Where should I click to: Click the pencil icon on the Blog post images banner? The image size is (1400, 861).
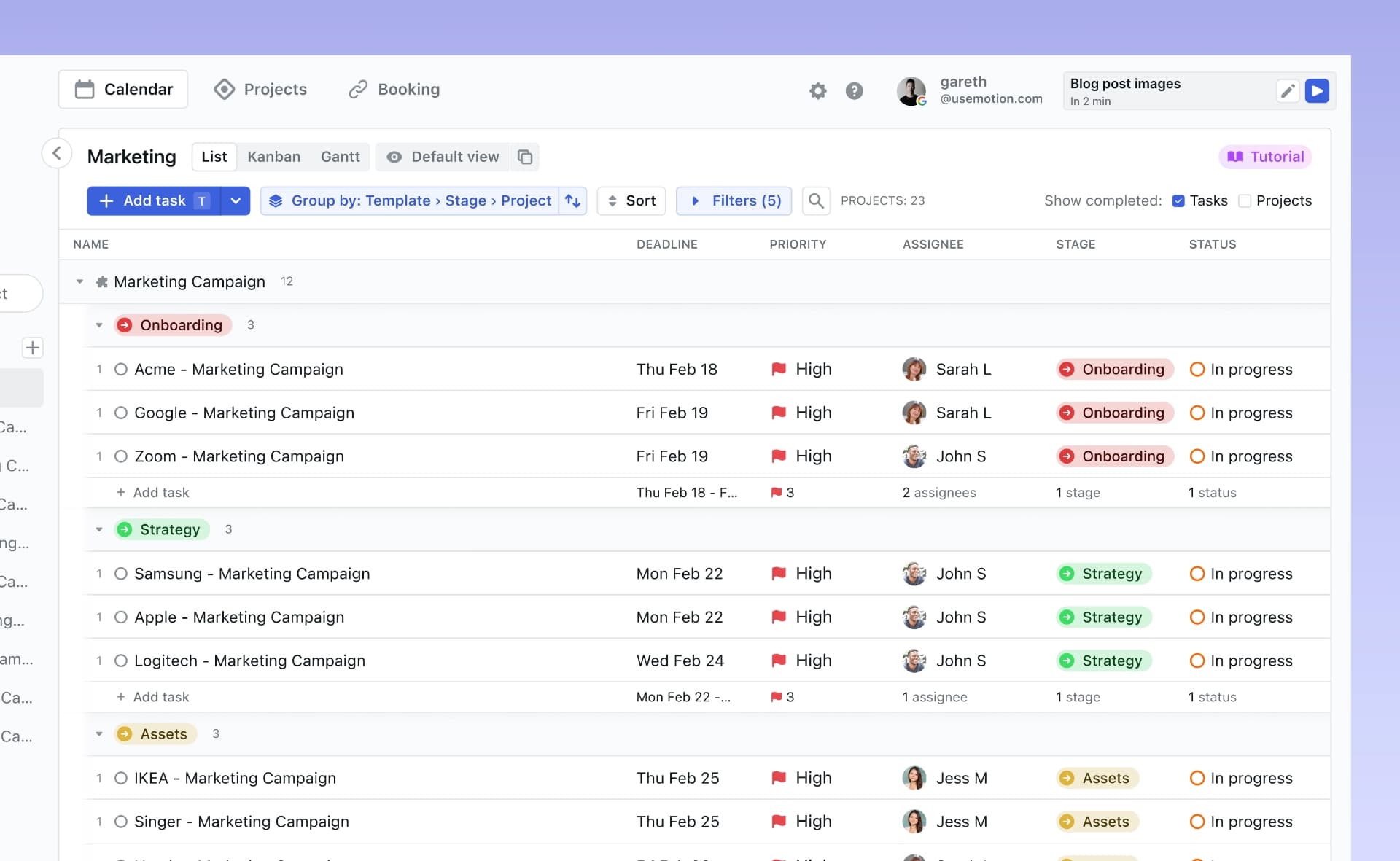pos(1288,90)
